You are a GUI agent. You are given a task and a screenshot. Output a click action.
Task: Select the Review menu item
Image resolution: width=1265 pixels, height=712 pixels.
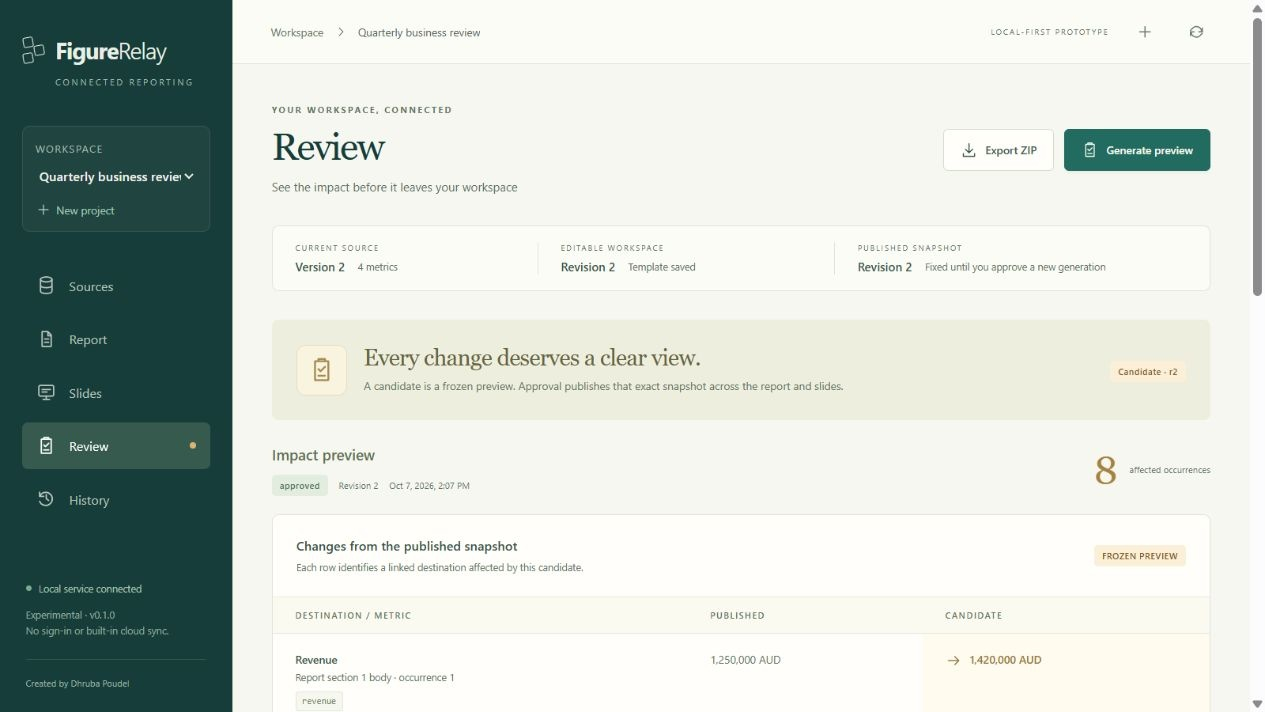tap(116, 446)
